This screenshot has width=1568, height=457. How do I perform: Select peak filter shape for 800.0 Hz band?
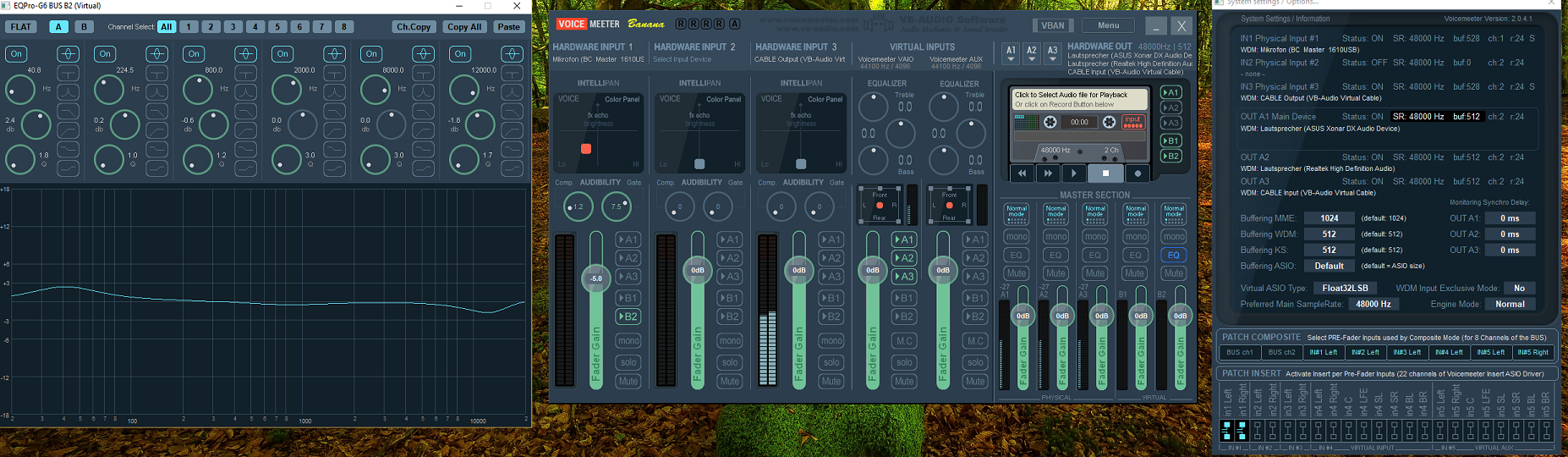(245, 91)
